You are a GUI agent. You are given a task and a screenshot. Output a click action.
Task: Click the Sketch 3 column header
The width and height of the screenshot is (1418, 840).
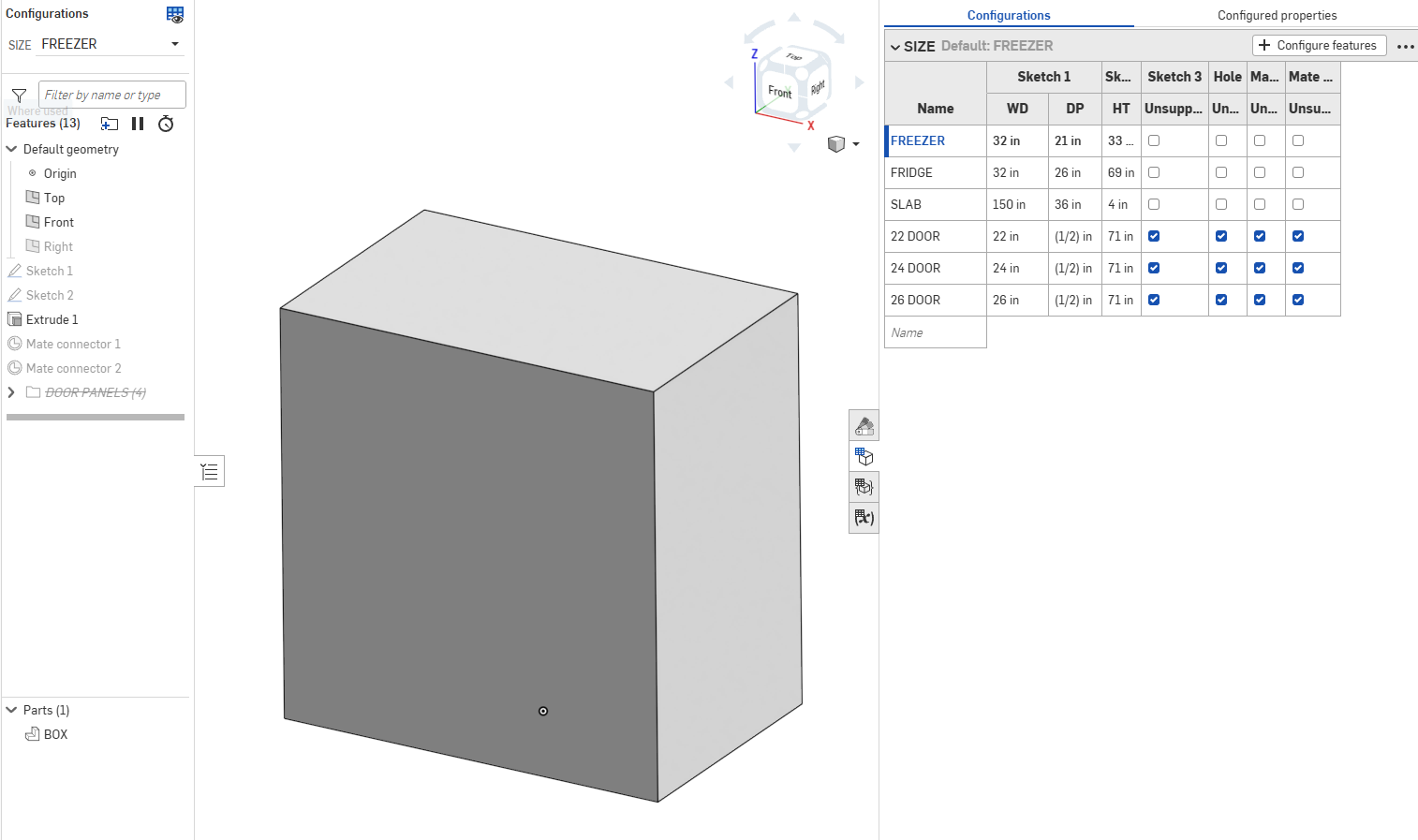[1174, 77]
